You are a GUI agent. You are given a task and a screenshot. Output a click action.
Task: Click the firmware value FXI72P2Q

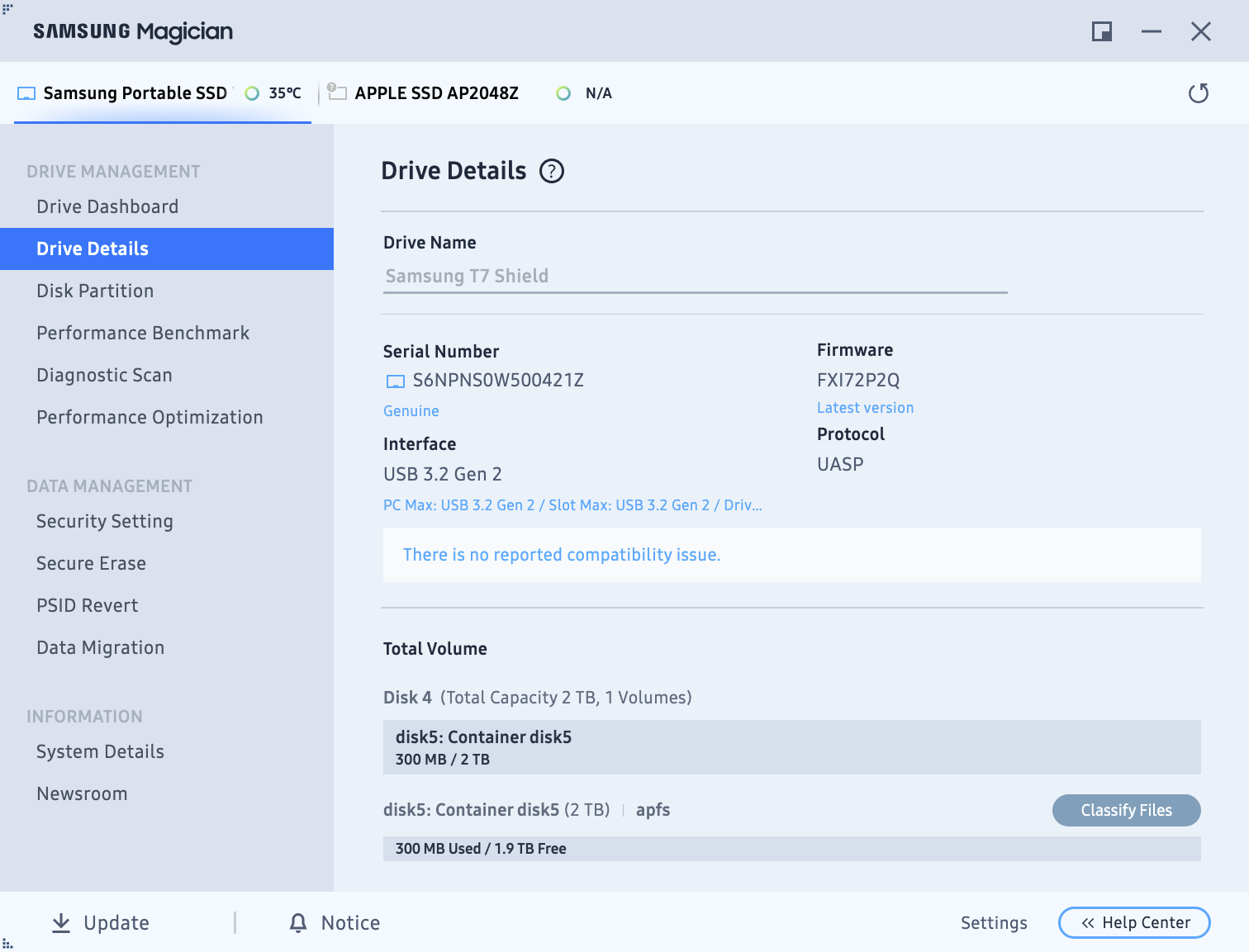pos(858,381)
